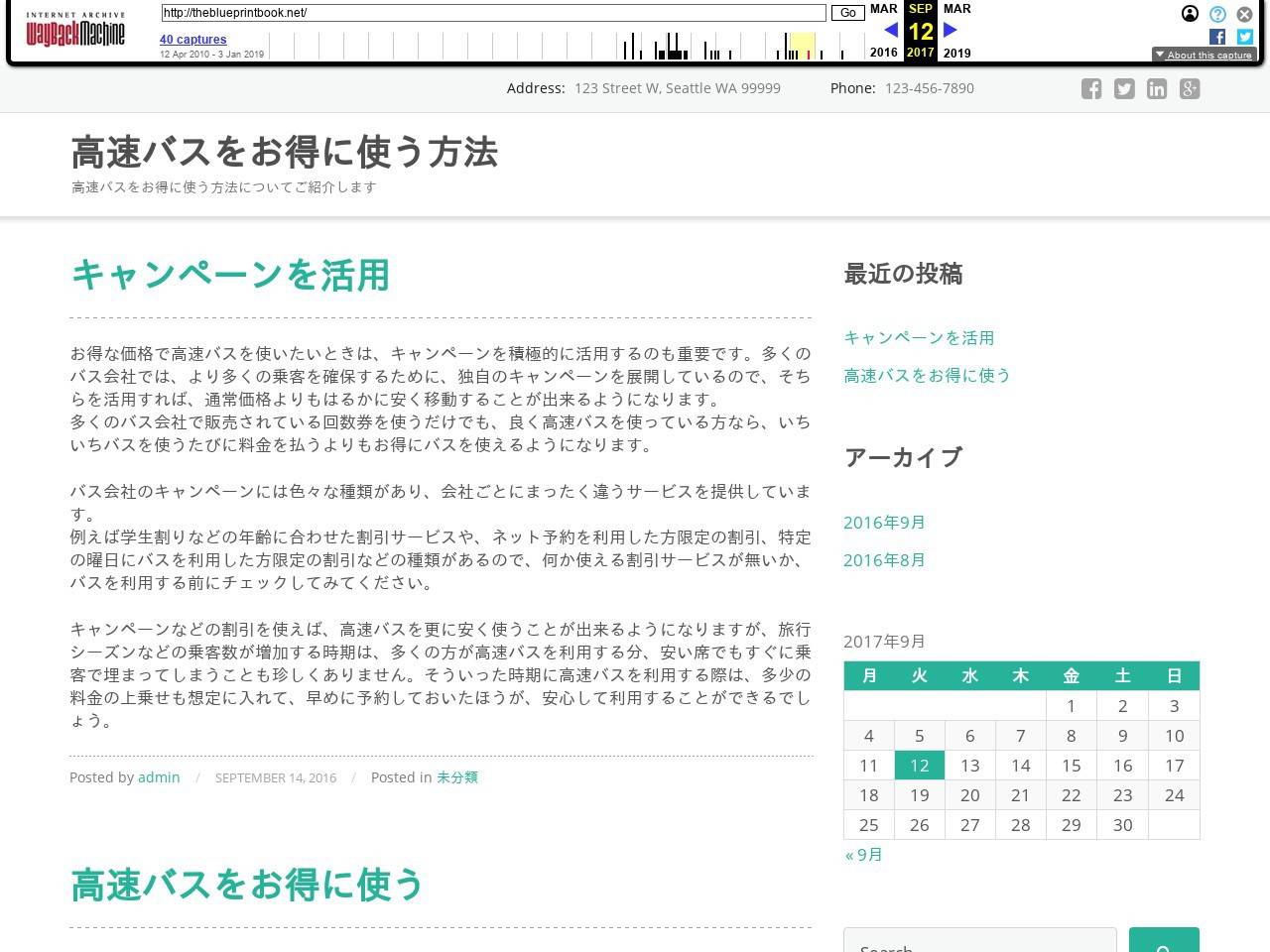1270x952 pixels.
Task: Open the LinkedIn icon in header
Action: point(1157,89)
